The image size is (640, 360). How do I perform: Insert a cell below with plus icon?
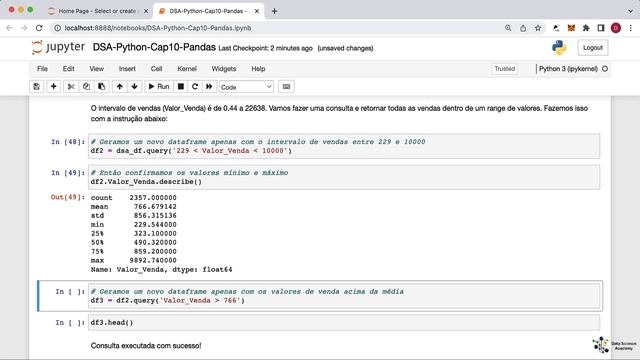coord(53,87)
